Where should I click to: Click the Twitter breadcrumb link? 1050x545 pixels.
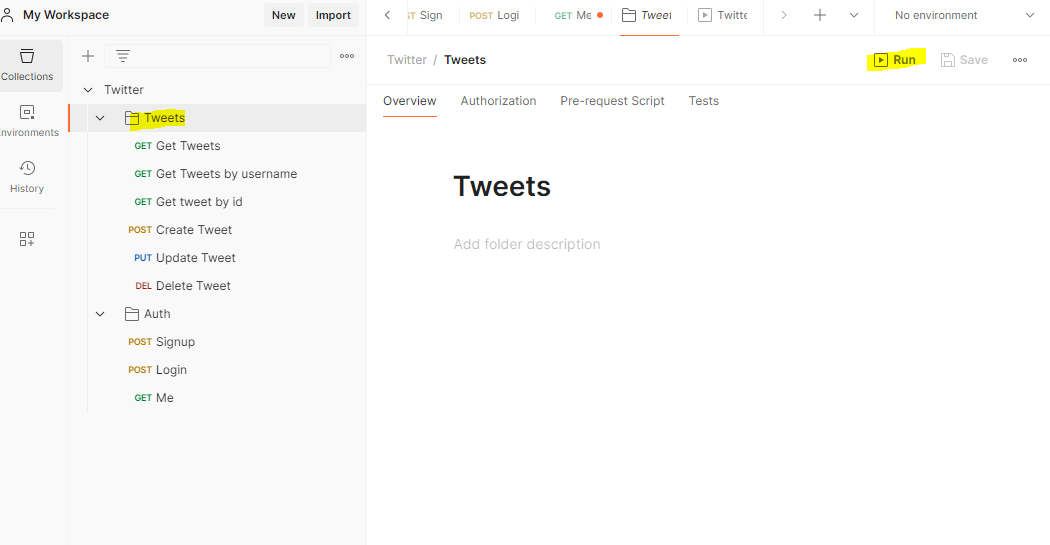click(406, 60)
